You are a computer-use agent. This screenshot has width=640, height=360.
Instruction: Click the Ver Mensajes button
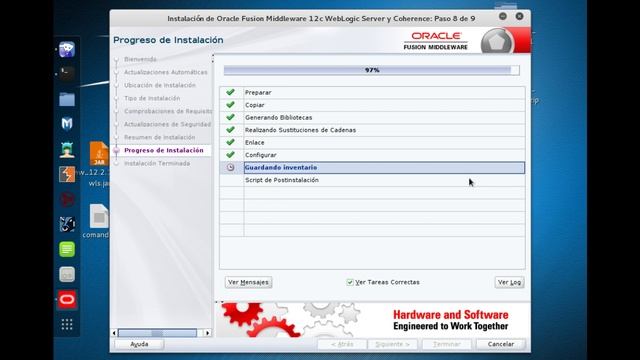tap(248, 282)
